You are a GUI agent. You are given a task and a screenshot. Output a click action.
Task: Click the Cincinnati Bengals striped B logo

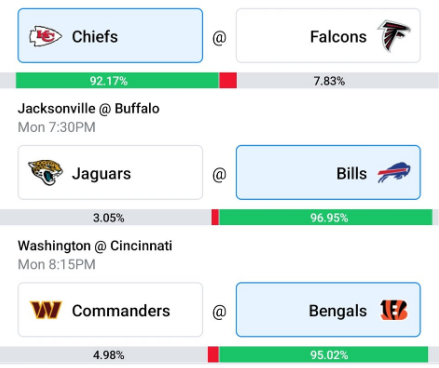394,310
